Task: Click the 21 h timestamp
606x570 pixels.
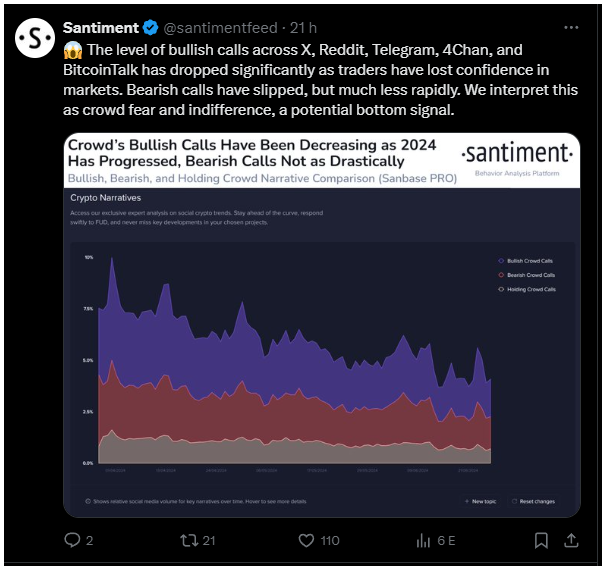Action: coord(303,28)
